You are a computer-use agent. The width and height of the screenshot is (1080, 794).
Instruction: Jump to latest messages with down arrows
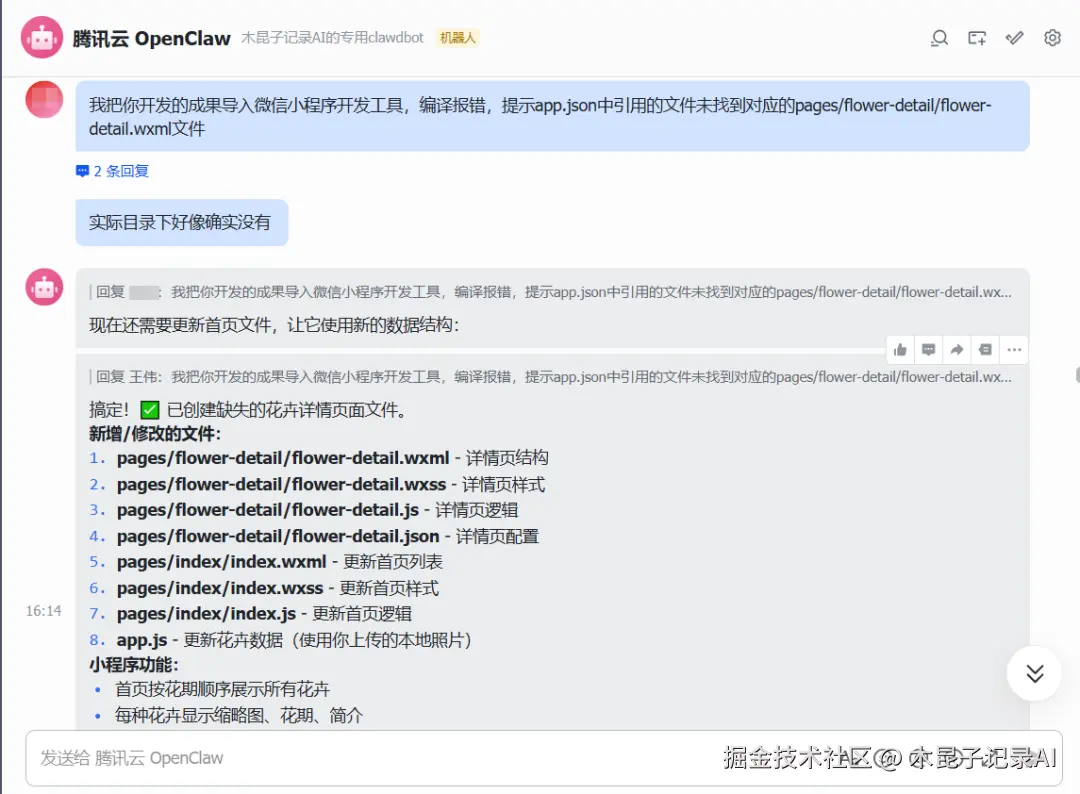(x=1035, y=673)
